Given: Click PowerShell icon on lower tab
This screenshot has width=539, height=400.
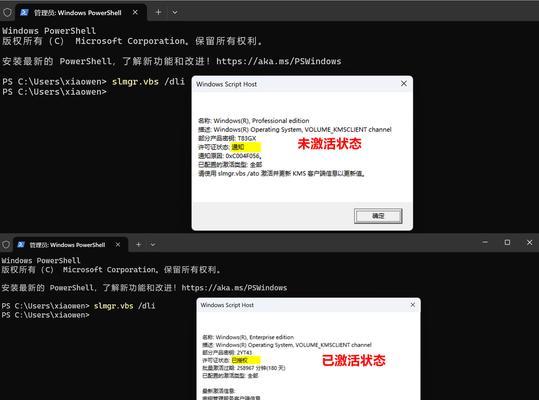Looking at the screenshot, I should point(21,245).
